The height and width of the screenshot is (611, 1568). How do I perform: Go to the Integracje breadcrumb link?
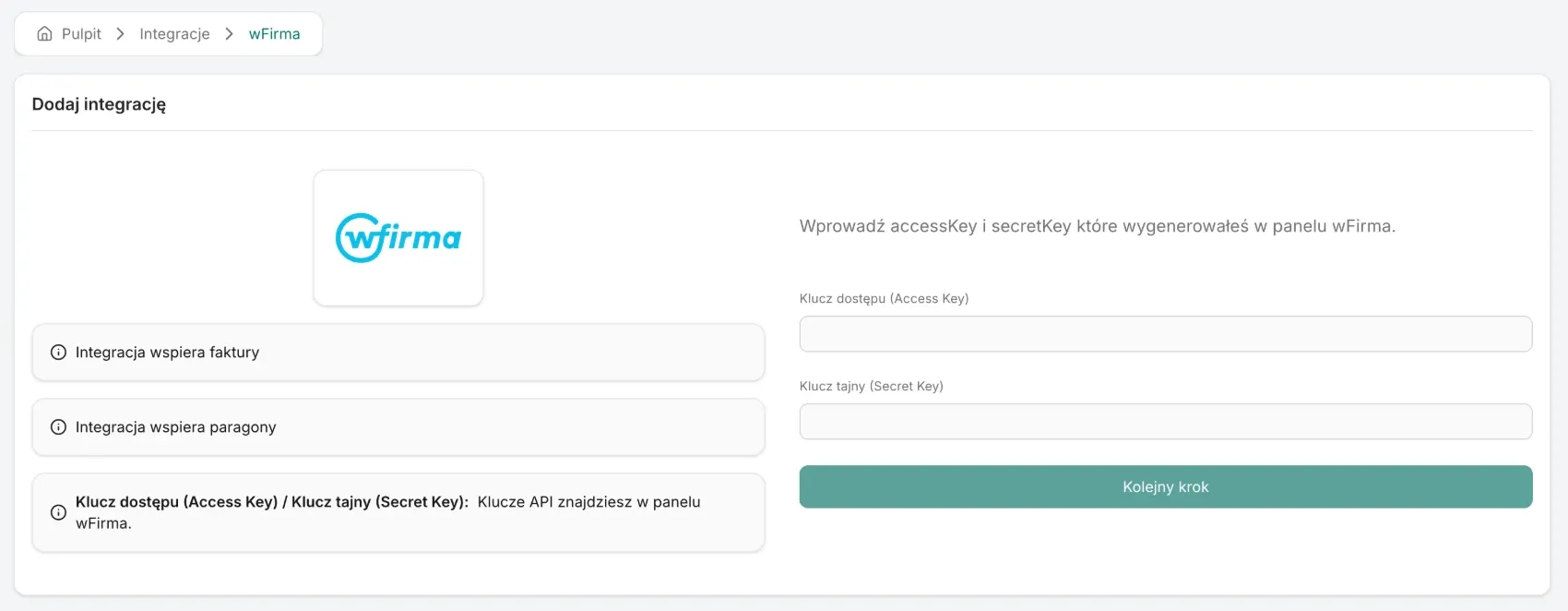(174, 34)
